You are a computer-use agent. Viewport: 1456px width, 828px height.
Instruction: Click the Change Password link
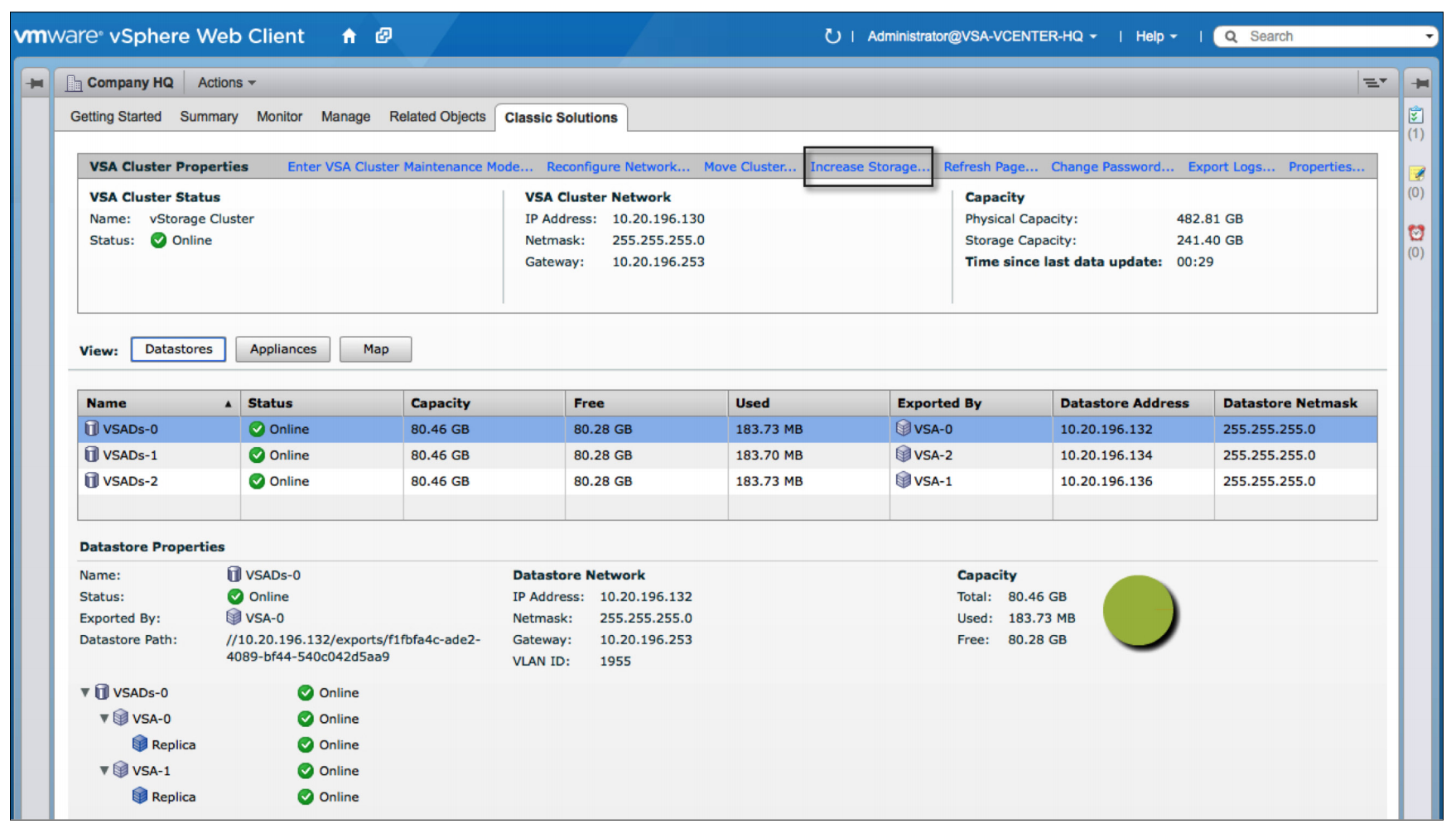pos(1112,166)
